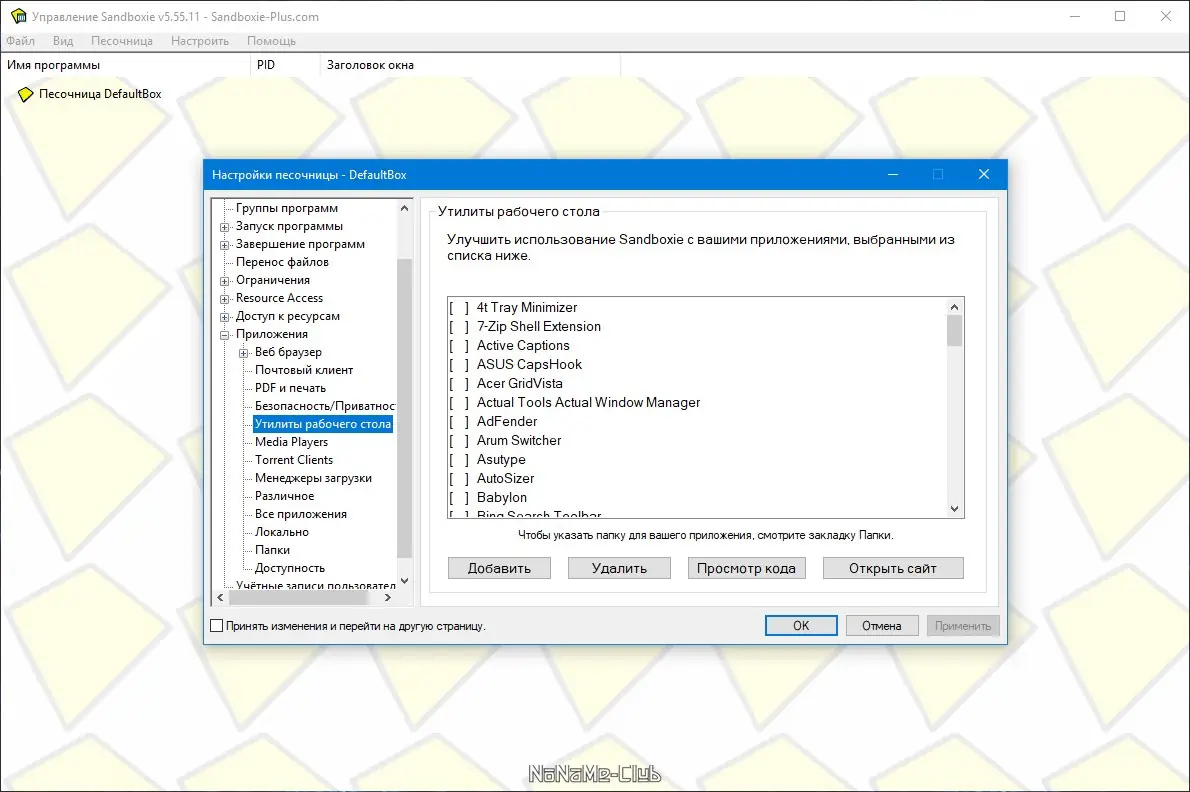This screenshot has height=792, width=1190.
Task: Select the Babylon list entry
Action: click(x=501, y=498)
